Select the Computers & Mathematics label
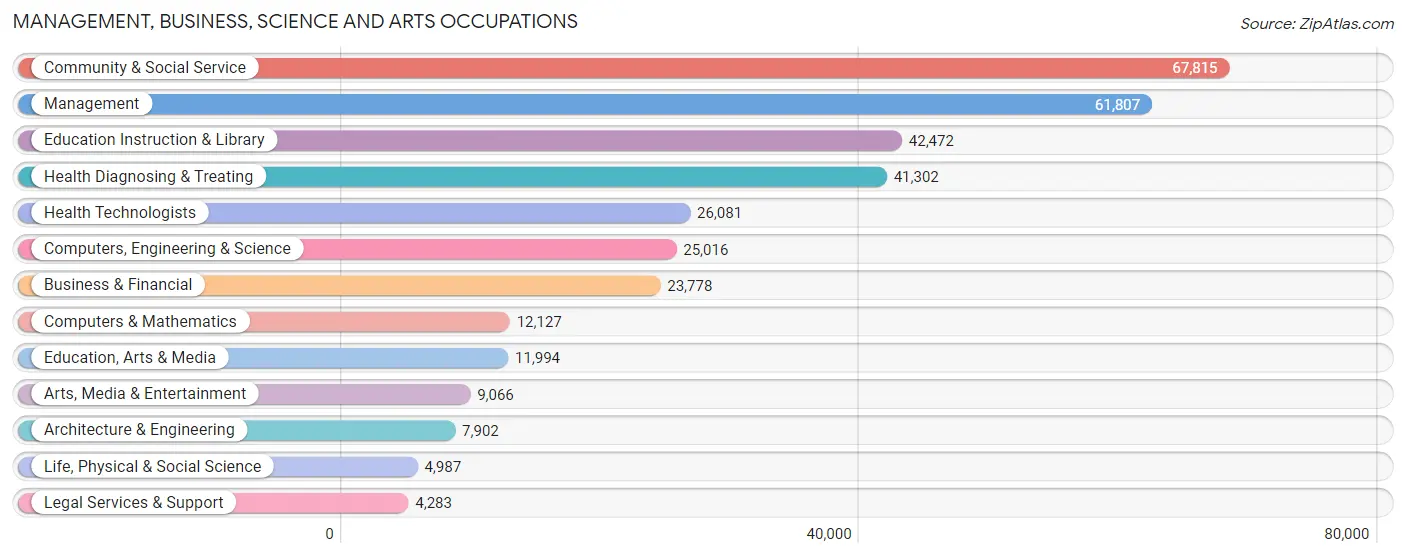Viewport: 1406px width, 558px height. tap(140, 321)
